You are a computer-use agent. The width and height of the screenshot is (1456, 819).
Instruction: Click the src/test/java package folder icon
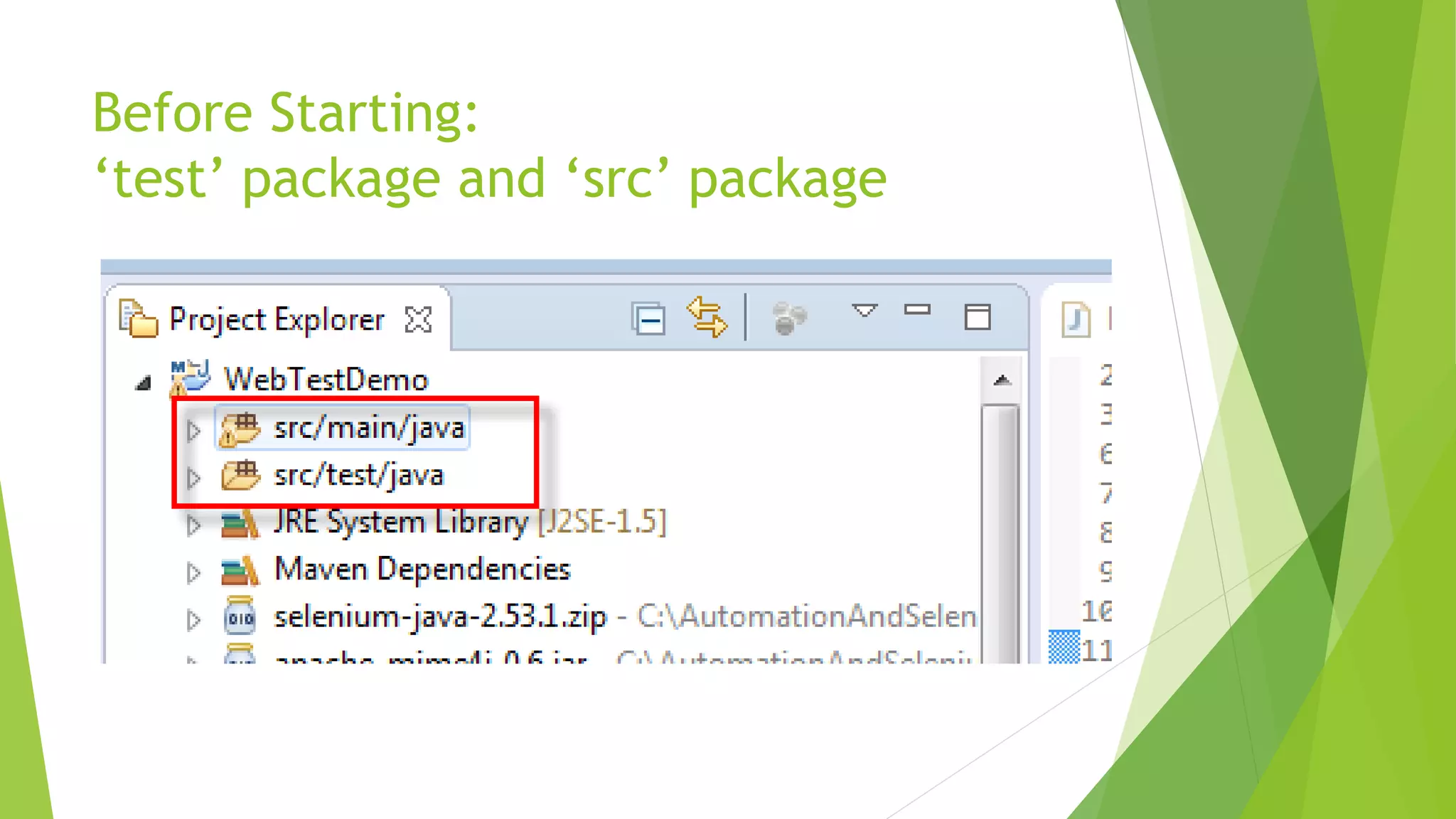(240, 475)
